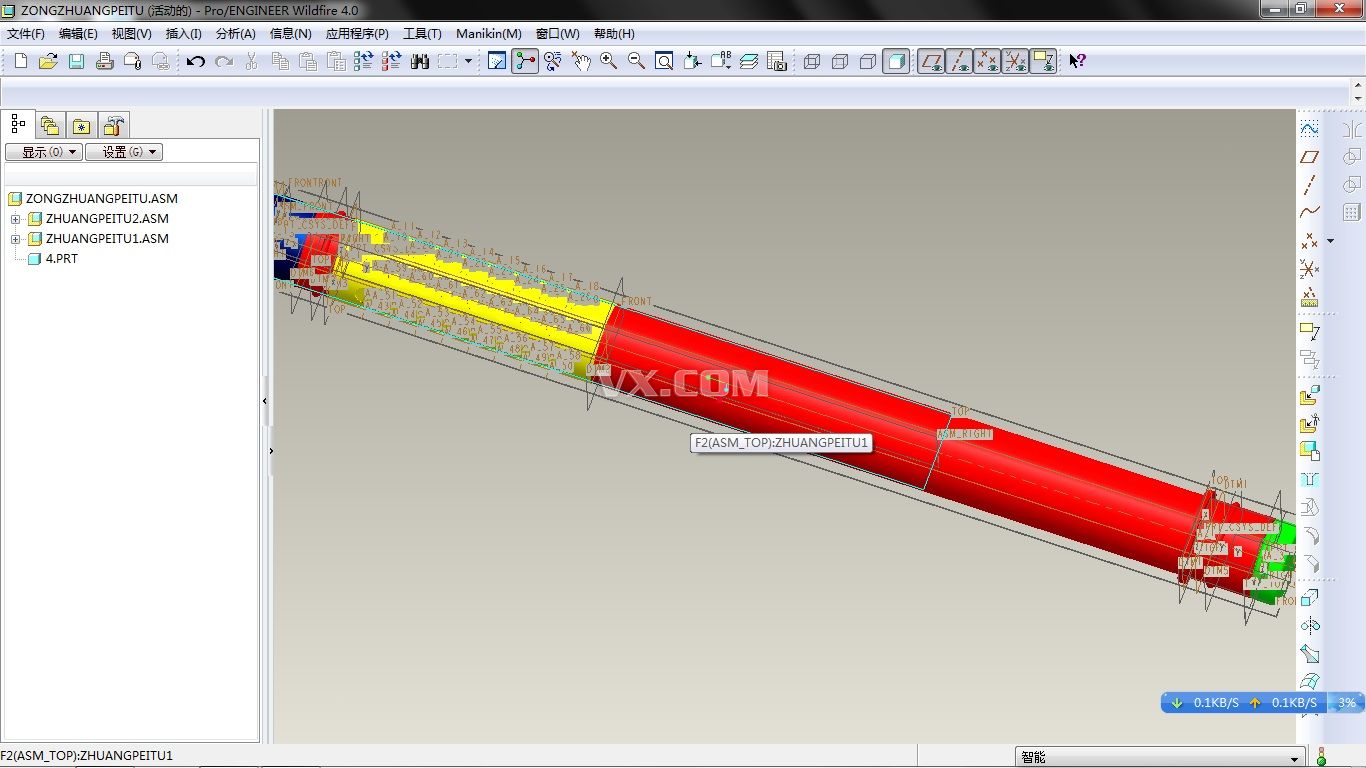Select the Zoom In magnifier tool
Viewport: 1366px width, 768px height.
(608, 62)
